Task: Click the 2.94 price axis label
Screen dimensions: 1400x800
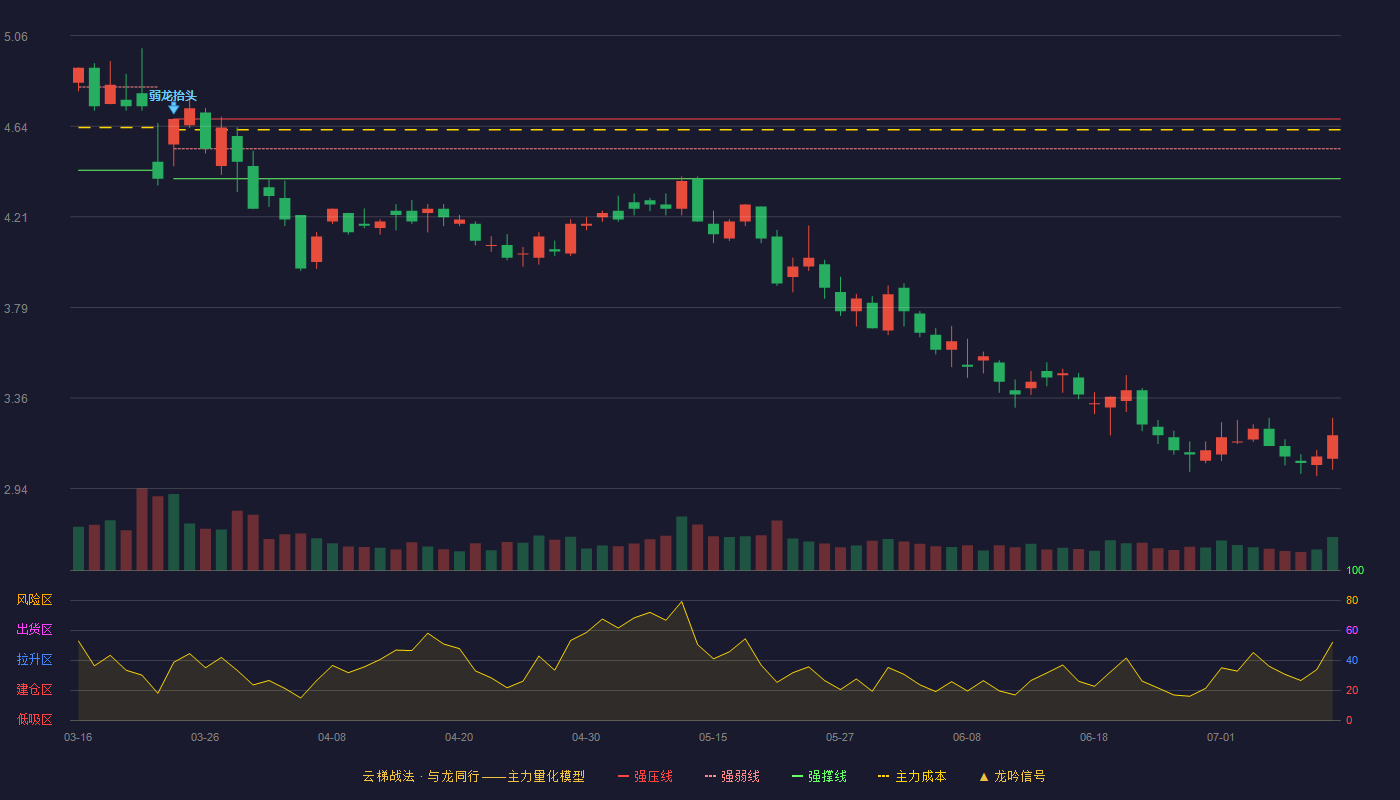Action: click(x=16, y=490)
